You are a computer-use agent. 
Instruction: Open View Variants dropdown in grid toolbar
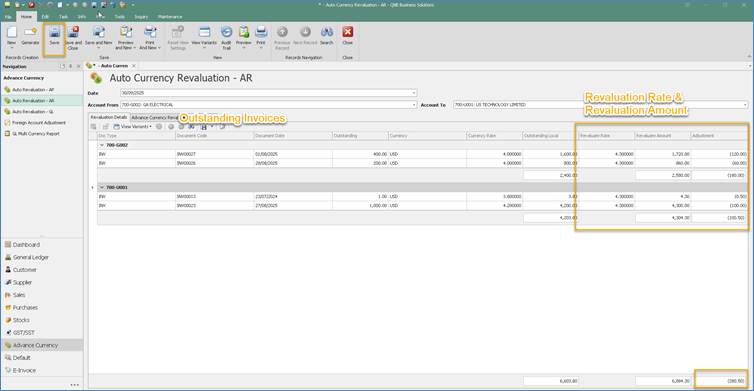click(x=133, y=126)
